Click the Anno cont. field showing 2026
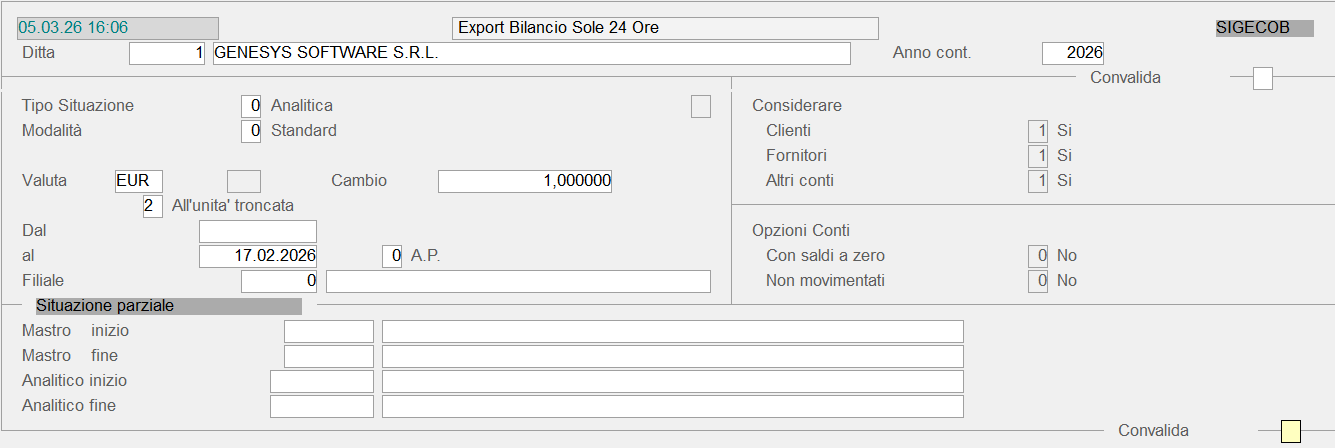Viewport: 1335px width, 448px height. [x=1072, y=53]
